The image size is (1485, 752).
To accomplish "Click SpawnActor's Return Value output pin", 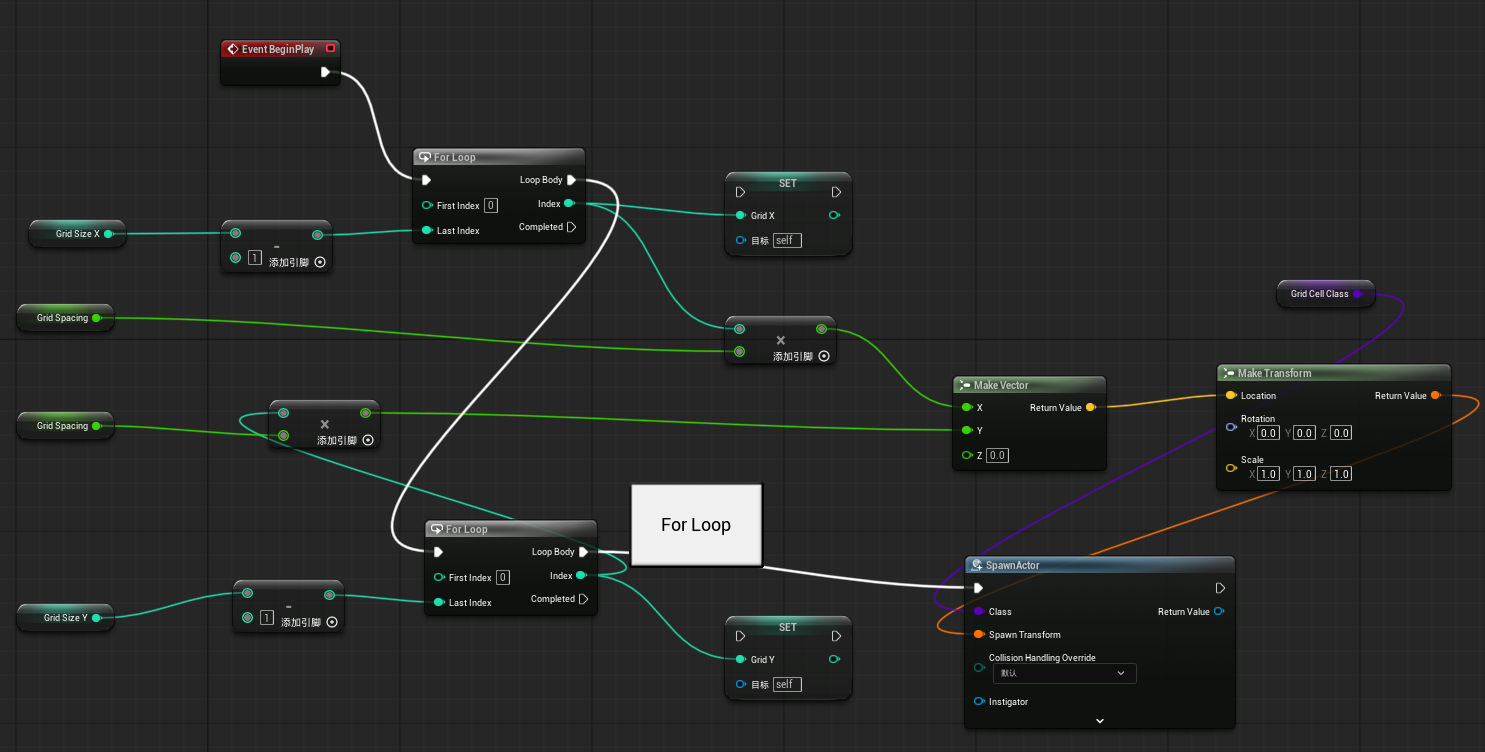I will click(1218, 612).
